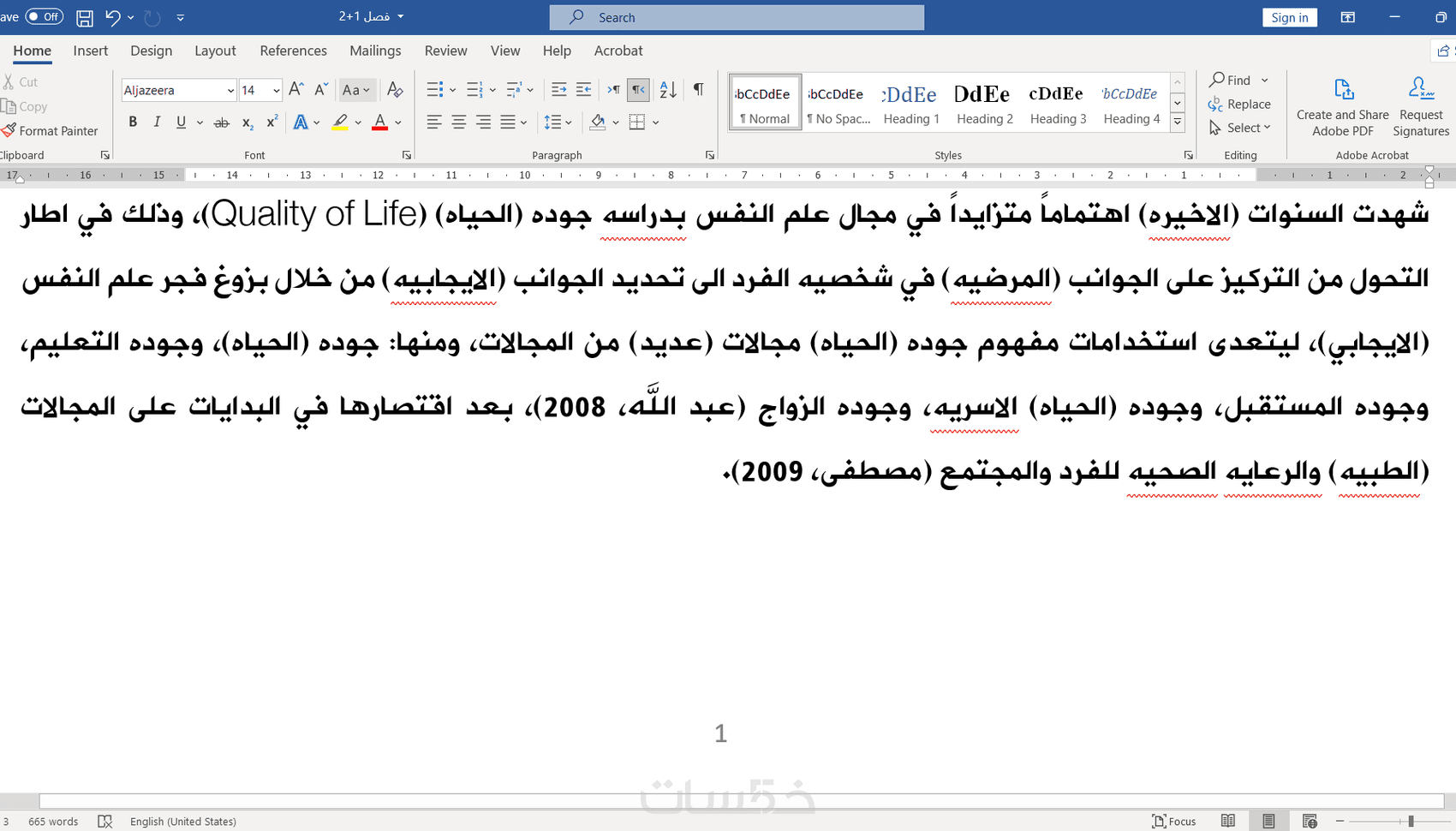This screenshot has width=1456, height=831.
Task: Open the Insert tab
Action: [91, 51]
